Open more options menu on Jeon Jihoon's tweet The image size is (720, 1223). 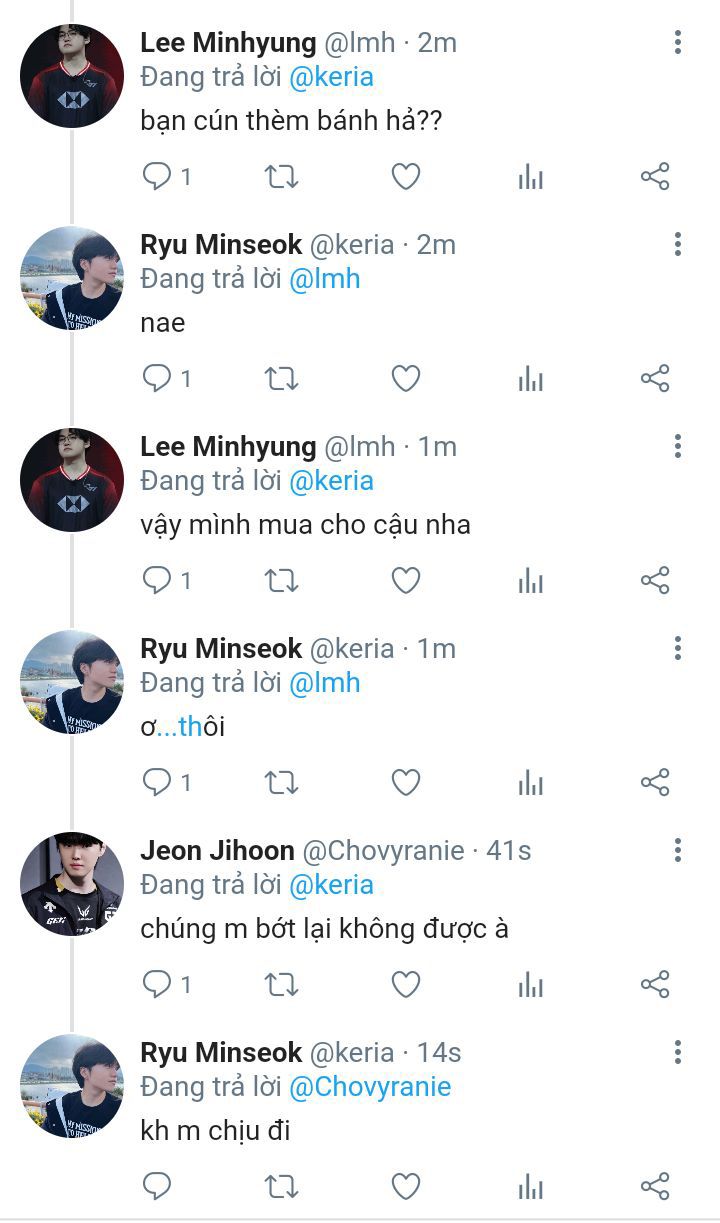coord(678,850)
